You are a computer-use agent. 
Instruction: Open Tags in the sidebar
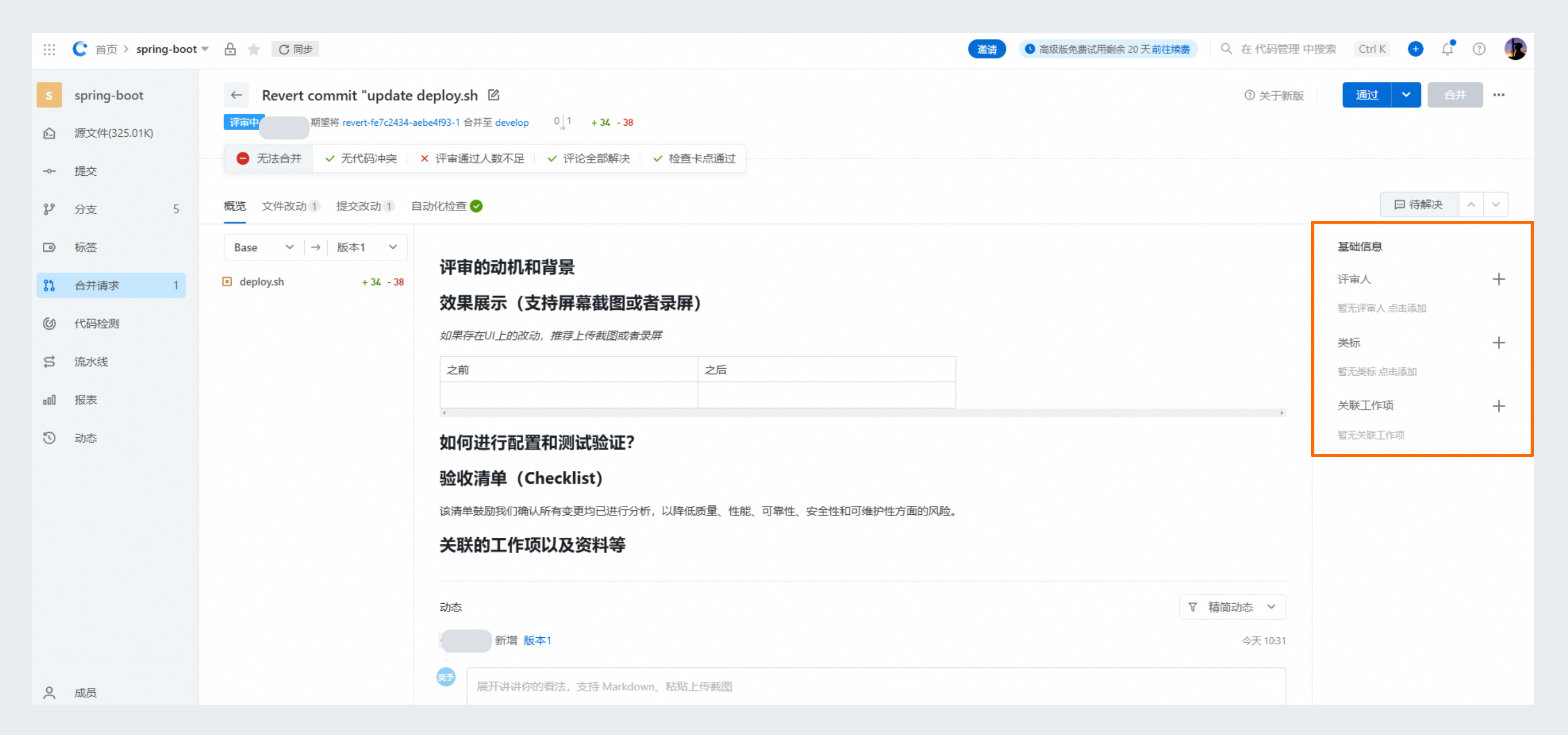pyautogui.click(x=111, y=247)
